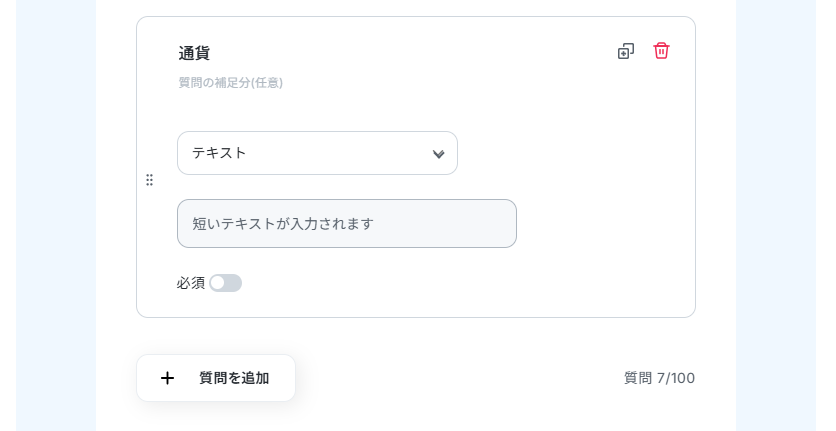
Task: Click the 質問の補足分(任意) description field
Action: click(231, 83)
